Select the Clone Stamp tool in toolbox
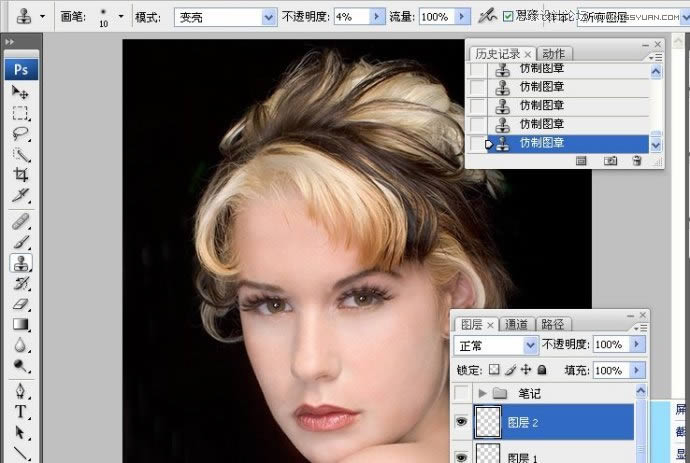The width and height of the screenshot is (690, 463). click(x=19, y=263)
